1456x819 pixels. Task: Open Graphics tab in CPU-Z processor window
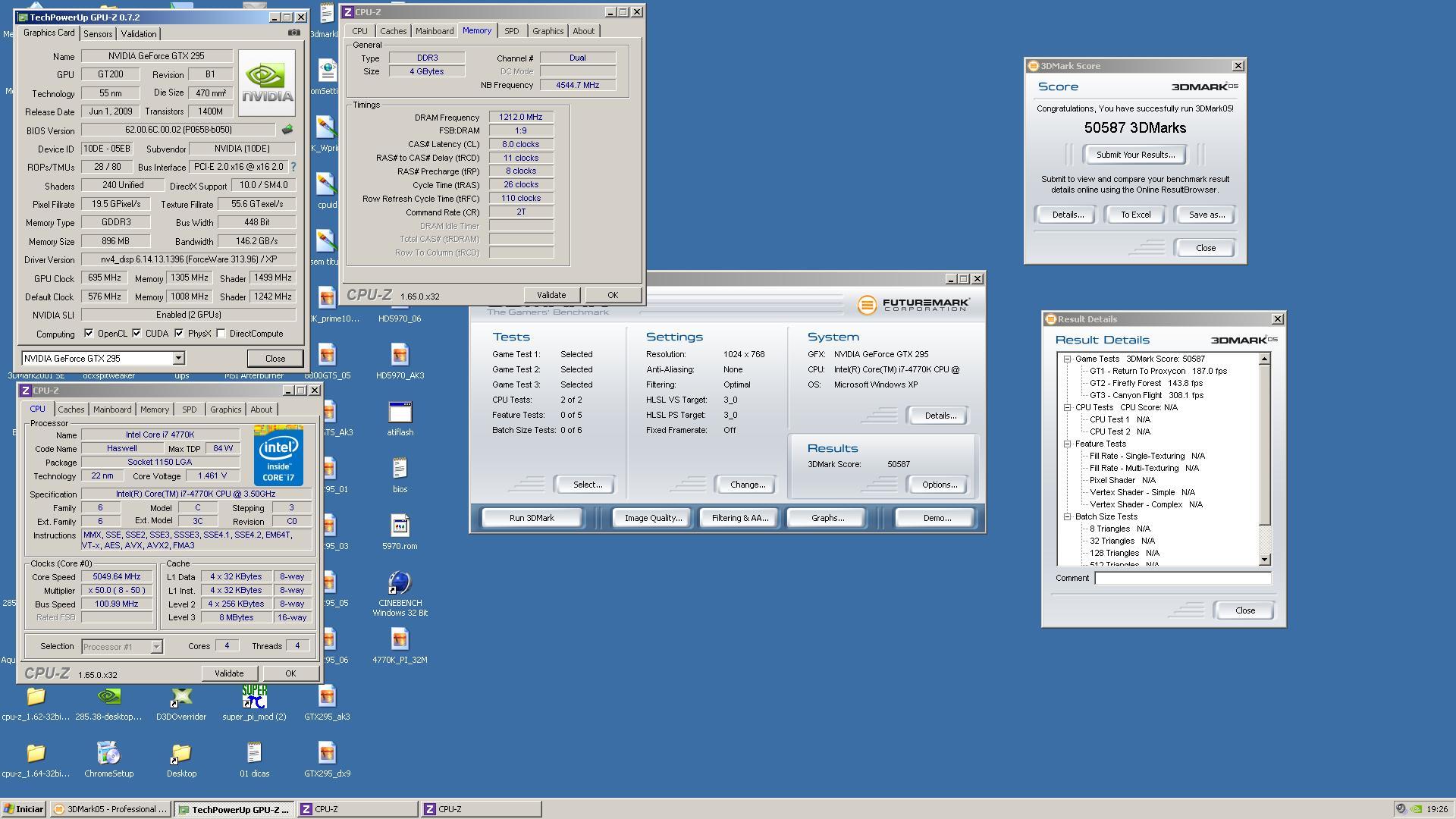(226, 409)
